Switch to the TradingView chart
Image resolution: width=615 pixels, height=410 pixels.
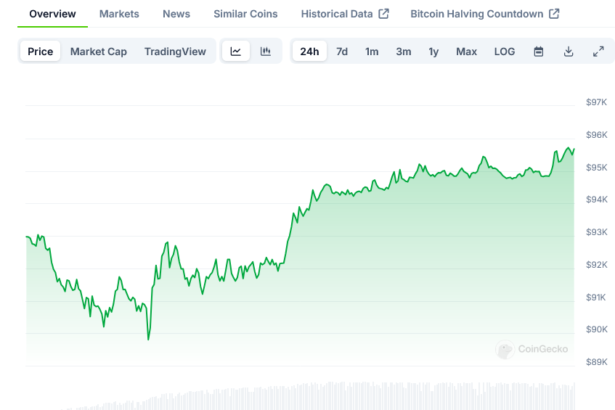coord(175,51)
